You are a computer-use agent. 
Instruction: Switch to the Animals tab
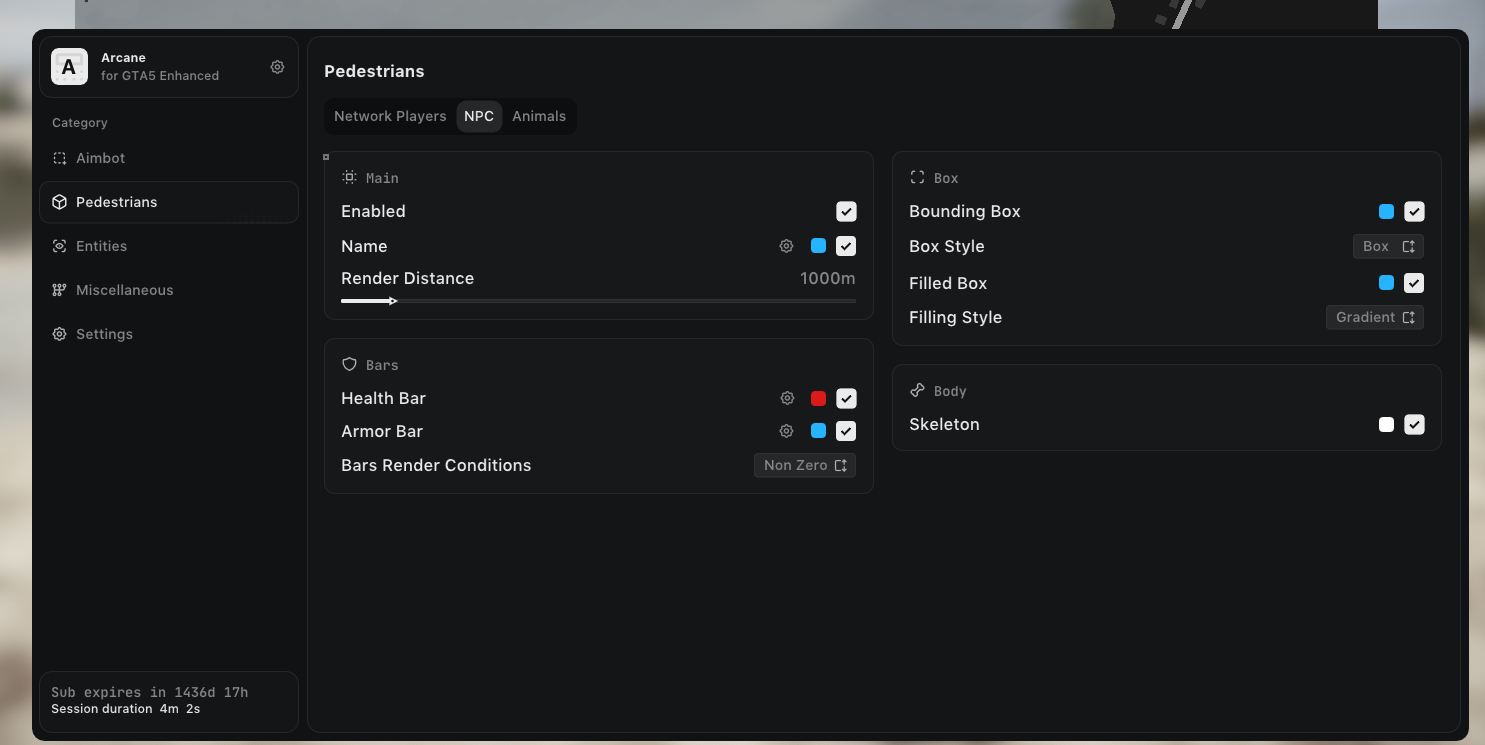pos(539,116)
